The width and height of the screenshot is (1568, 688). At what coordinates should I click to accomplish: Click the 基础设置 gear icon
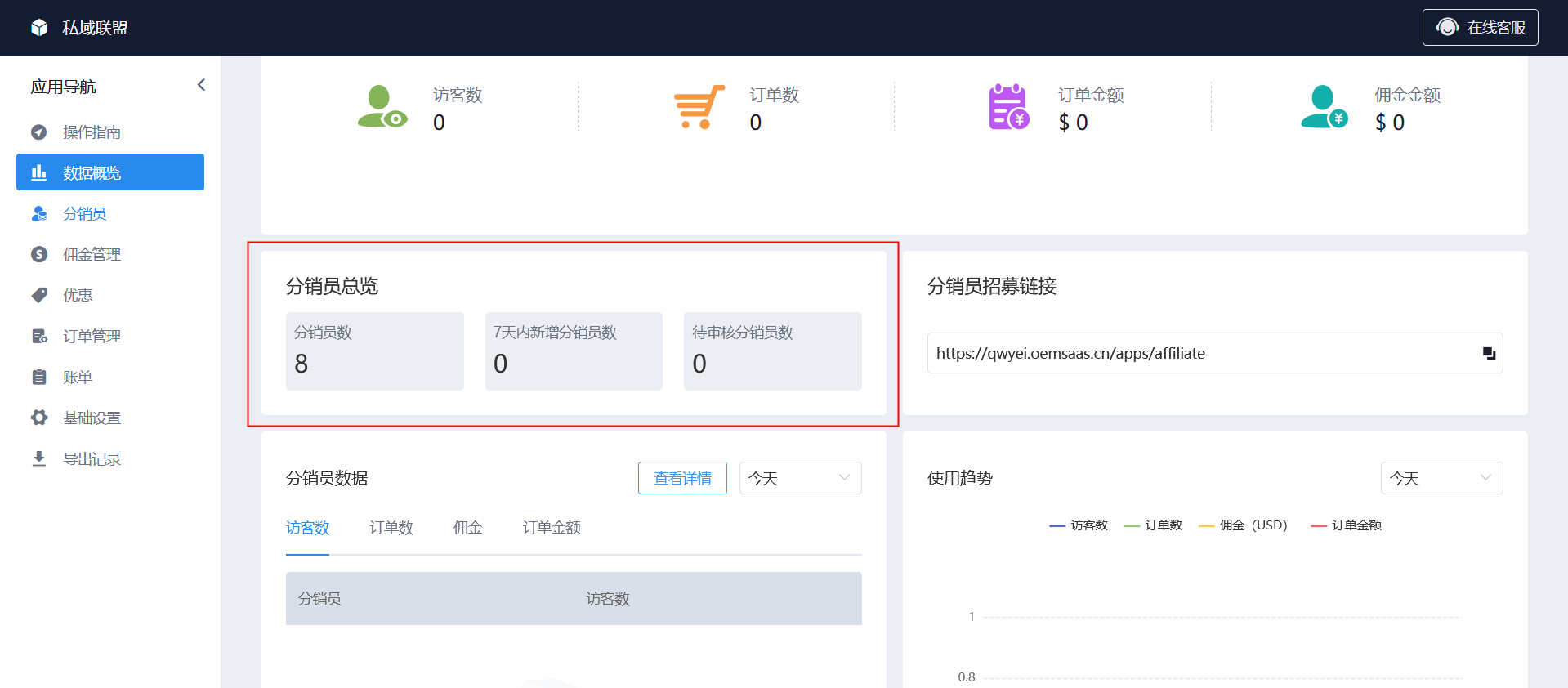coord(39,418)
